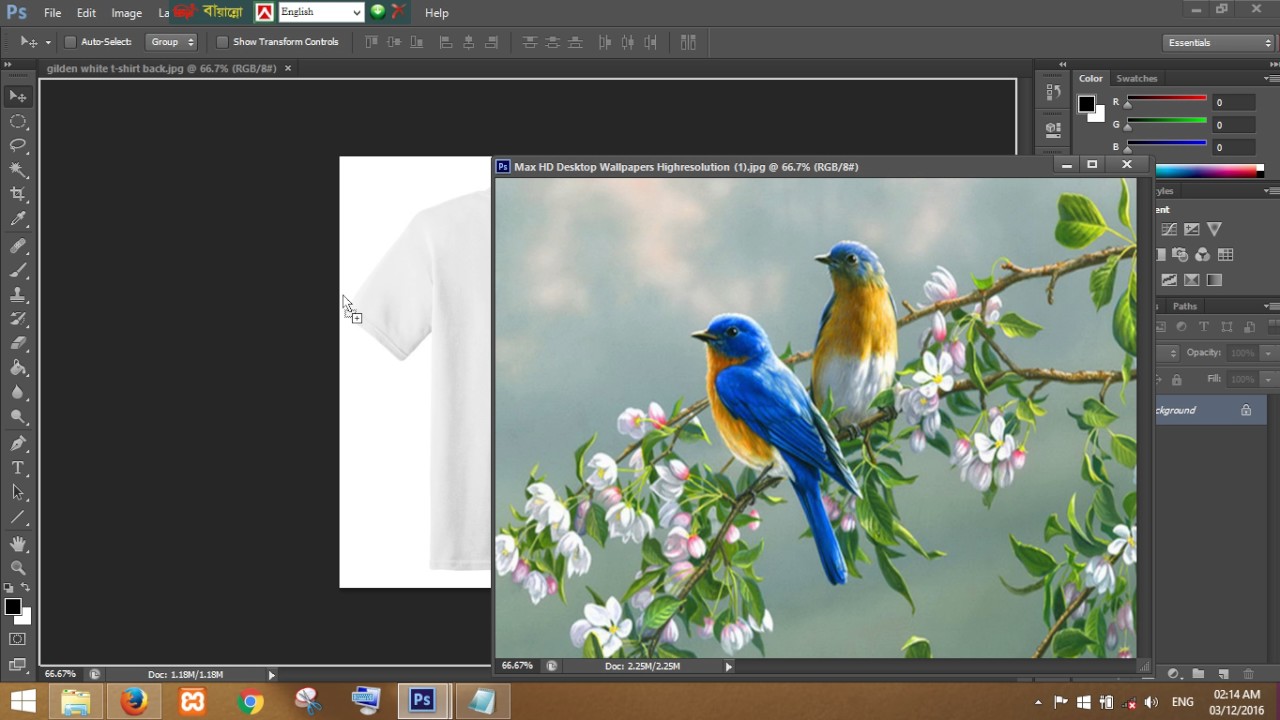Click the Vibrance adjustment icon
The height and width of the screenshot is (720, 1280).
click(x=1214, y=230)
